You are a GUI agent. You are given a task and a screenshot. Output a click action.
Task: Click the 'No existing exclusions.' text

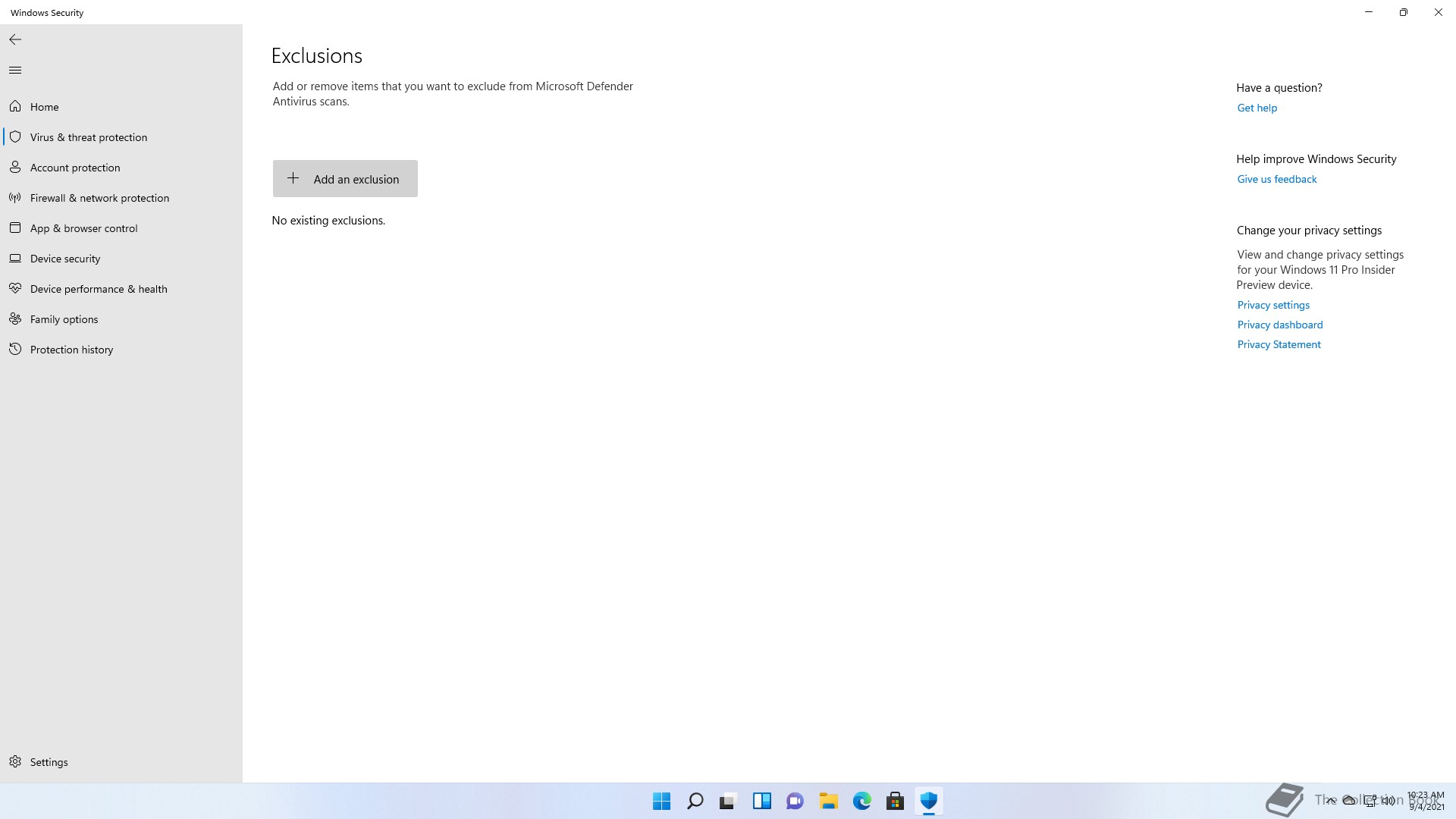[x=328, y=221]
